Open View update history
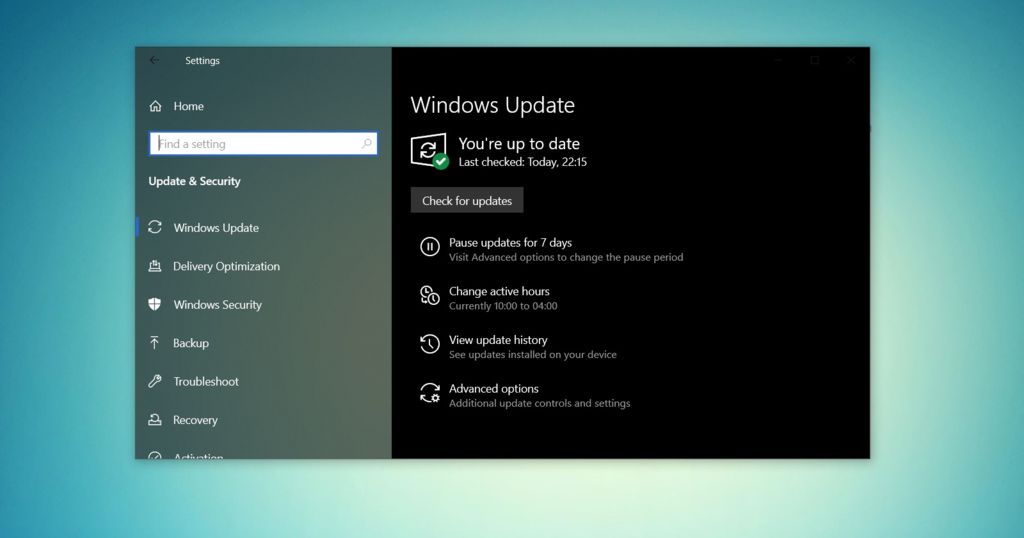This screenshot has height=538, width=1024. (x=498, y=340)
